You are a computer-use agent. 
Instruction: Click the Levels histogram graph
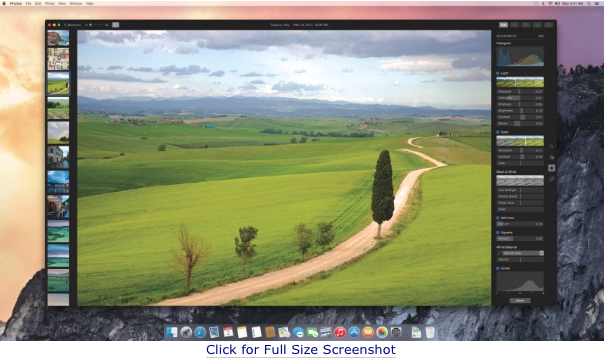[520, 281]
